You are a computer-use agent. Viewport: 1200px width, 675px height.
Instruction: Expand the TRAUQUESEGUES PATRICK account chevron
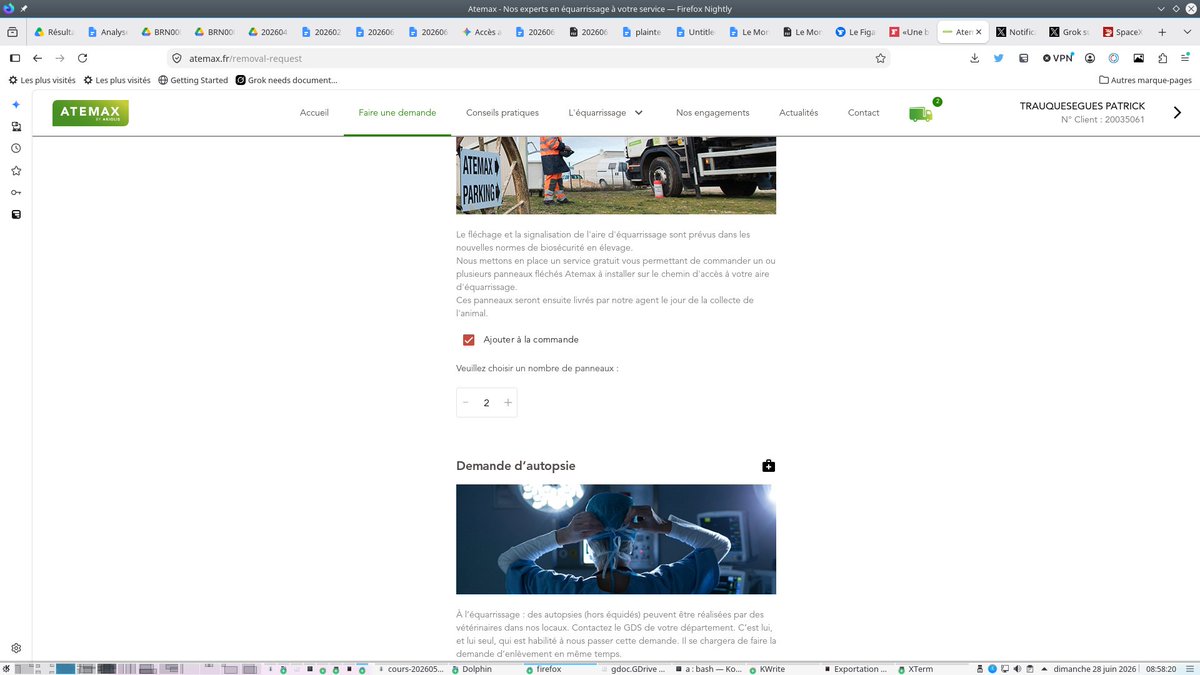1177,113
